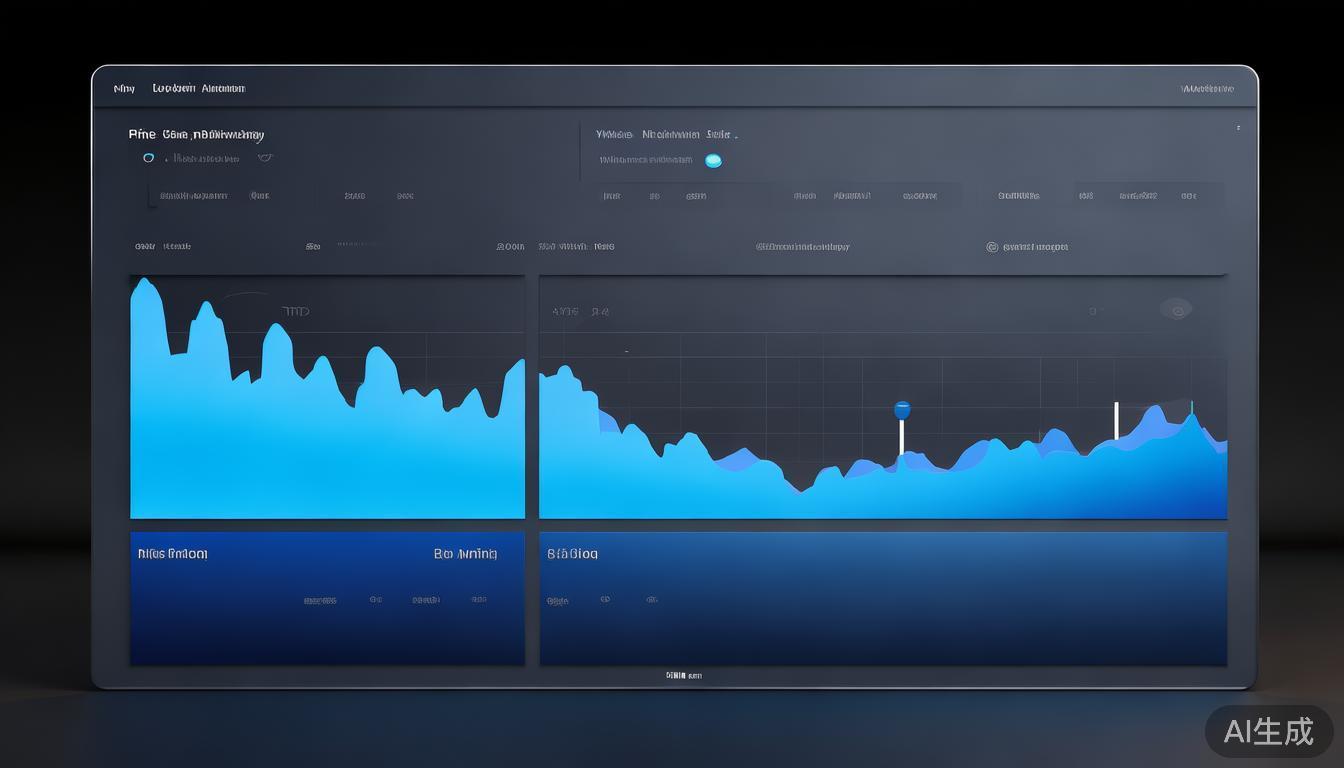The width and height of the screenshot is (1344, 768).
Task: Toggle the glowing cyan switch in right header
Action: 713,160
